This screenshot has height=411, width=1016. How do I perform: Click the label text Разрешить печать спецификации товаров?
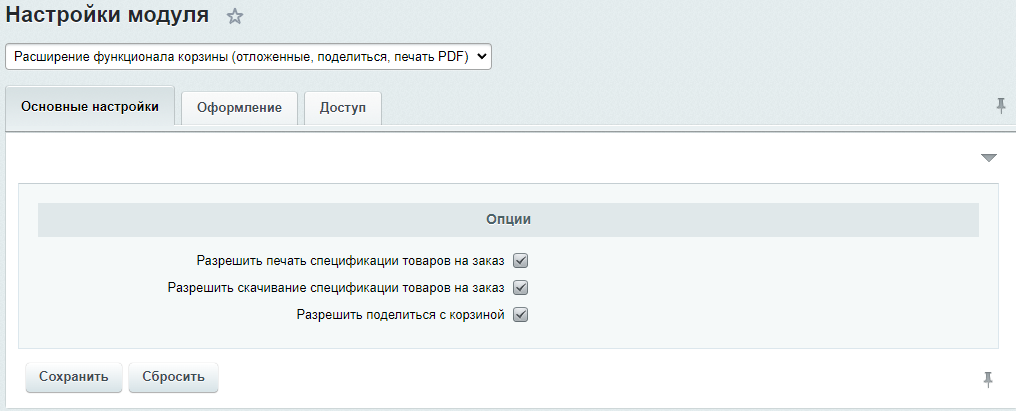coord(350,261)
